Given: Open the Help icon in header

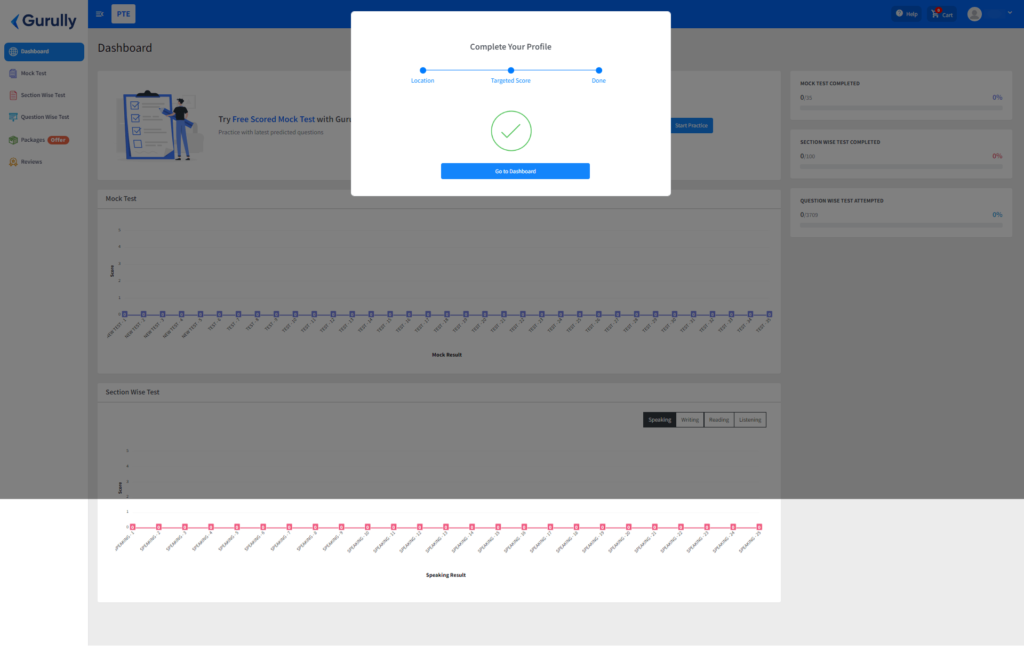Looking at the screenshot, I should [899, 14].
